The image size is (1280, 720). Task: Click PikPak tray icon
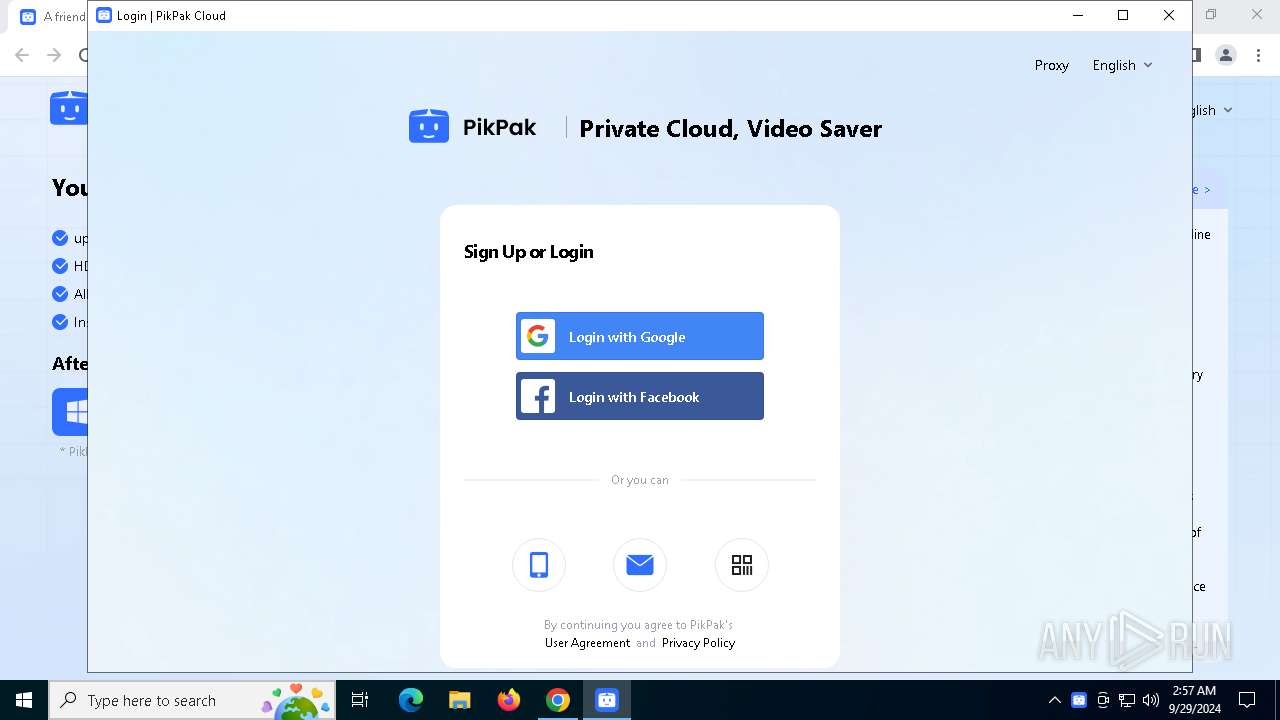click(1079, 700)
